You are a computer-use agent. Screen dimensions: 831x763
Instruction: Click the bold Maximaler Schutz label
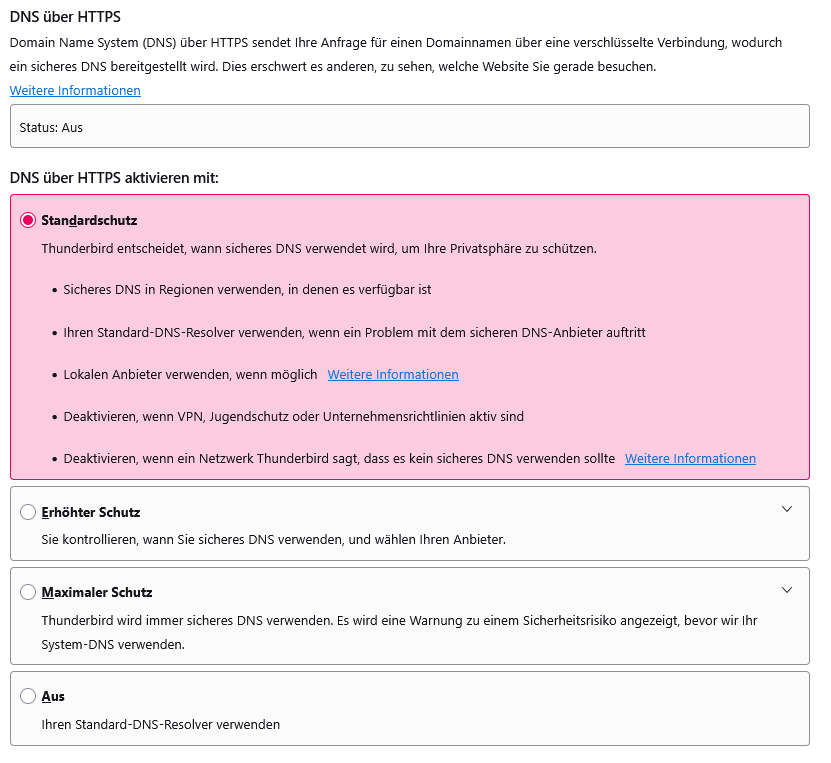(x=97, y=592)
